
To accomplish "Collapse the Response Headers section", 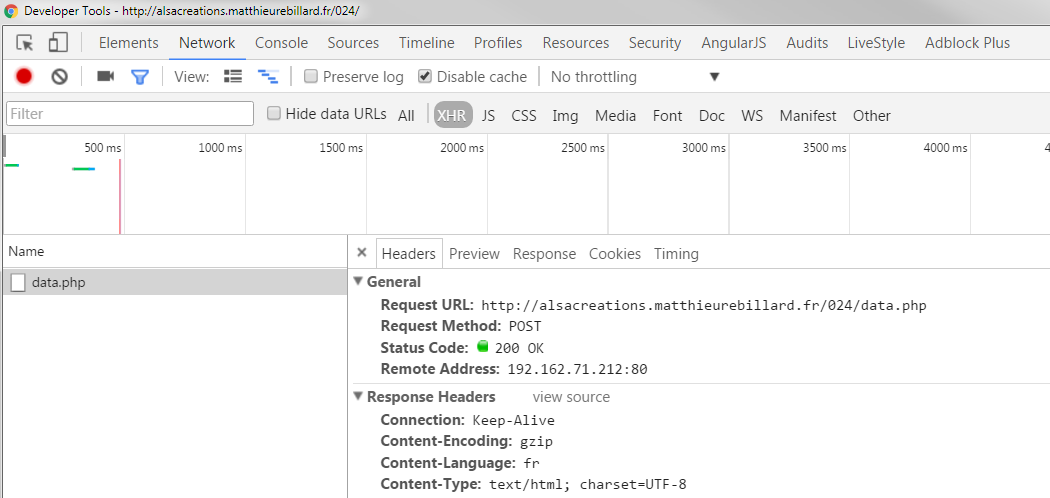I will pos(358,397).
